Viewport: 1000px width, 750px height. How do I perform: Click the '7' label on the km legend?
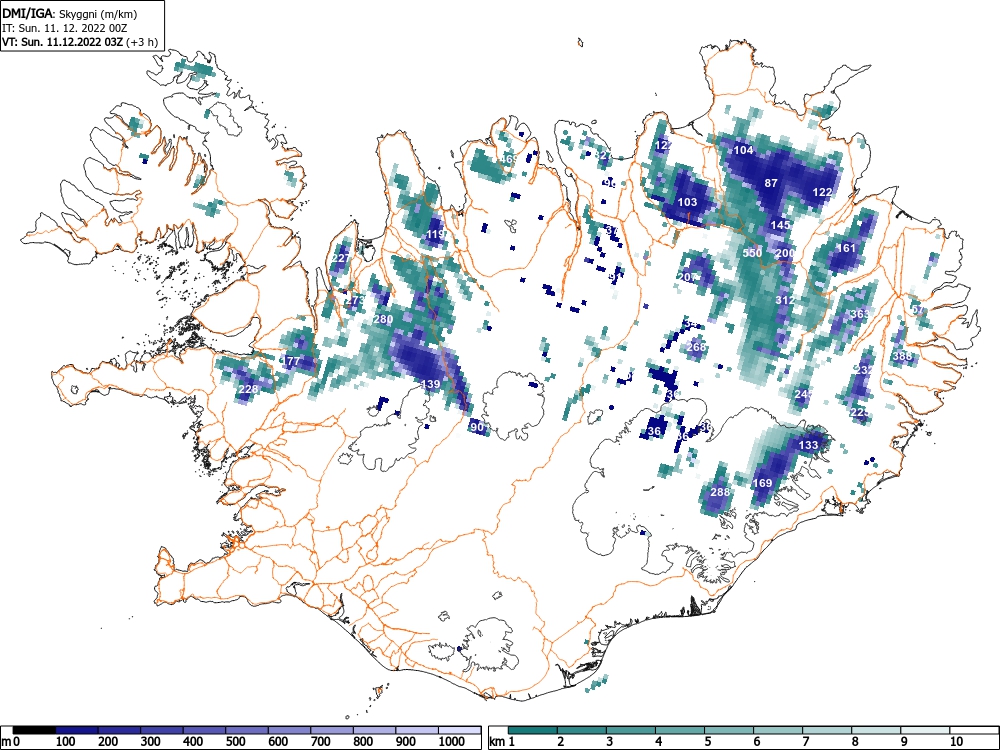point(806,742)
